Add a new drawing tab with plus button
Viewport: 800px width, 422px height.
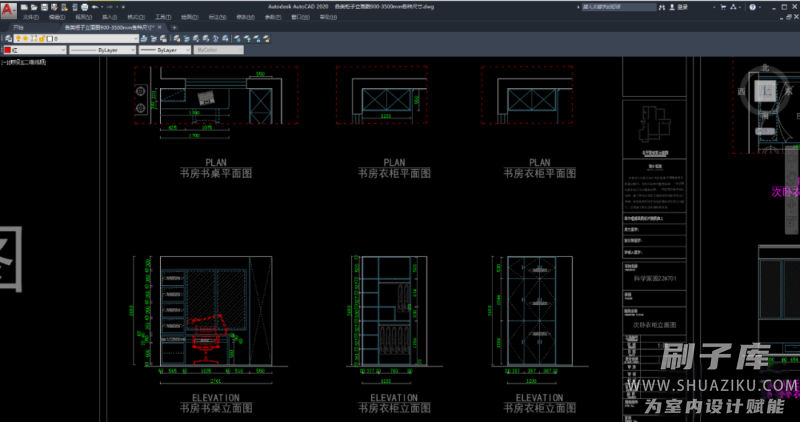click(175, 28)
